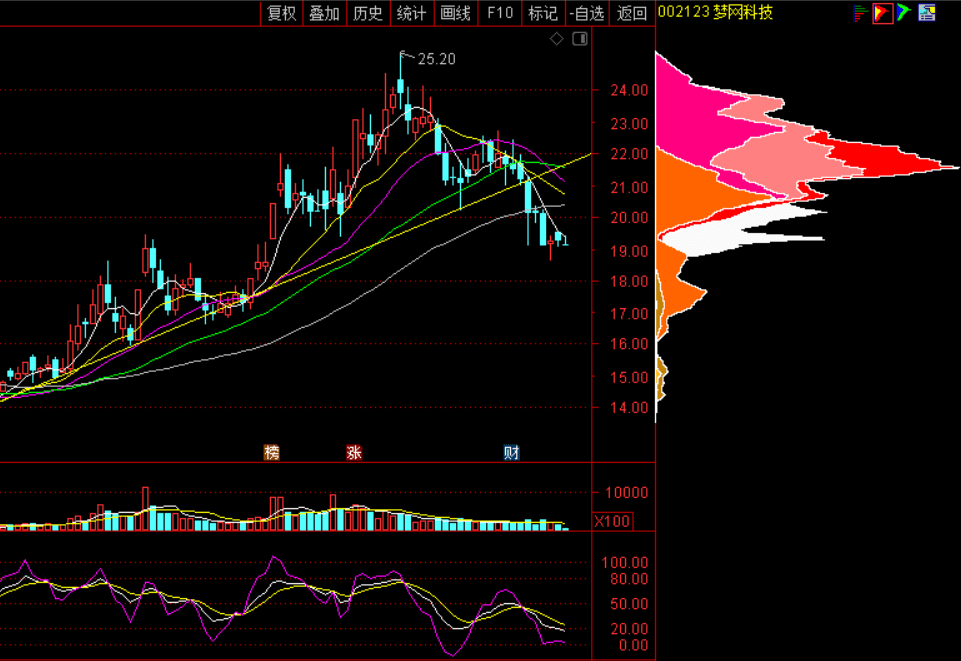
Task: Open the blue picture panel icon
Action: [x=927, y=13]
